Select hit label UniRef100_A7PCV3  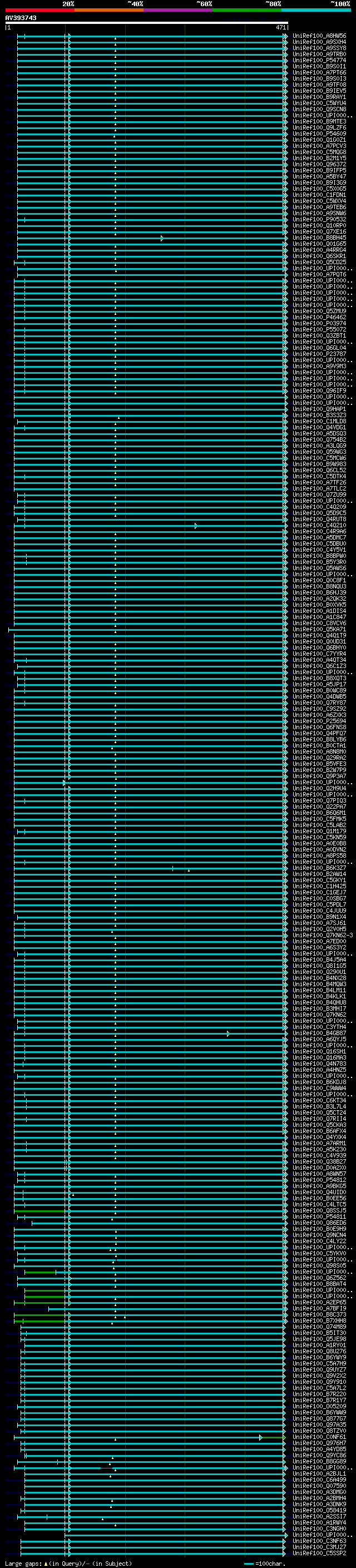319,146
